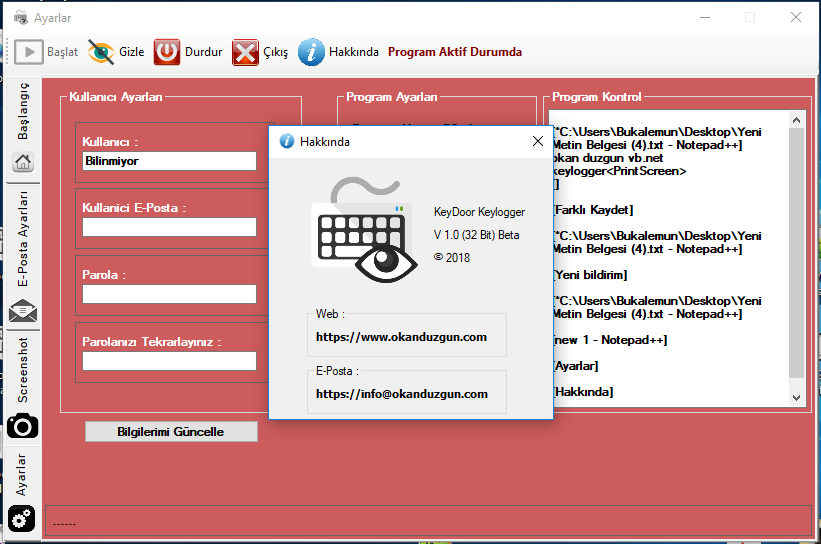Click the blue Hakkında info icon in toolbar
Screen dimensions: 821x544
(311, 52)
